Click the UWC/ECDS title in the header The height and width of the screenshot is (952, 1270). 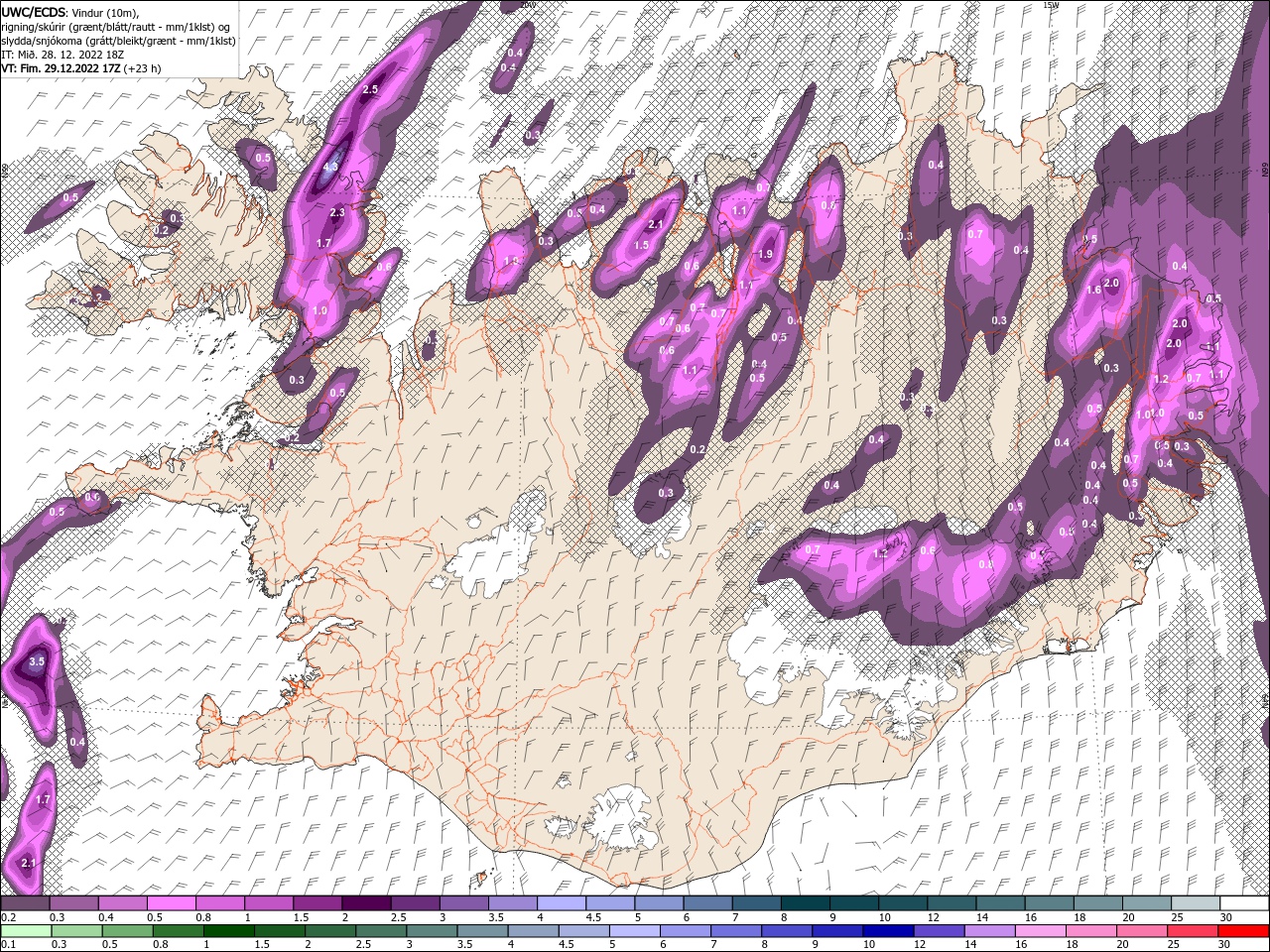tap(32, 12)
